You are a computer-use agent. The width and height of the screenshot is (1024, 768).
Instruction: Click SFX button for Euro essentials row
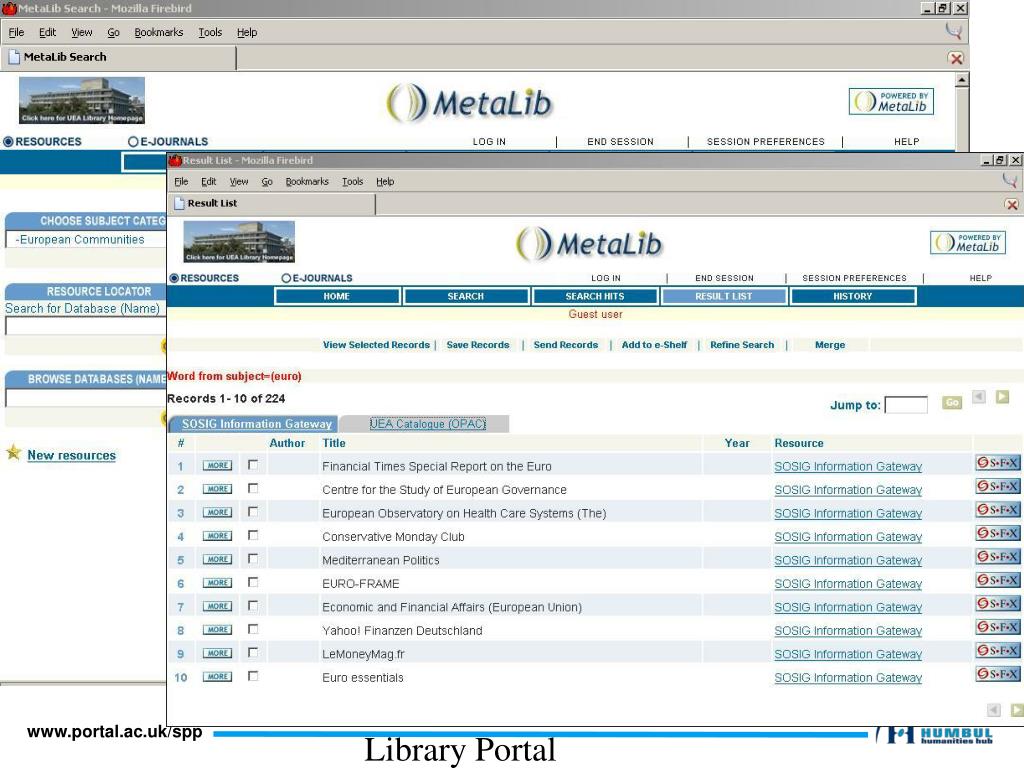[x=998, y=675]
